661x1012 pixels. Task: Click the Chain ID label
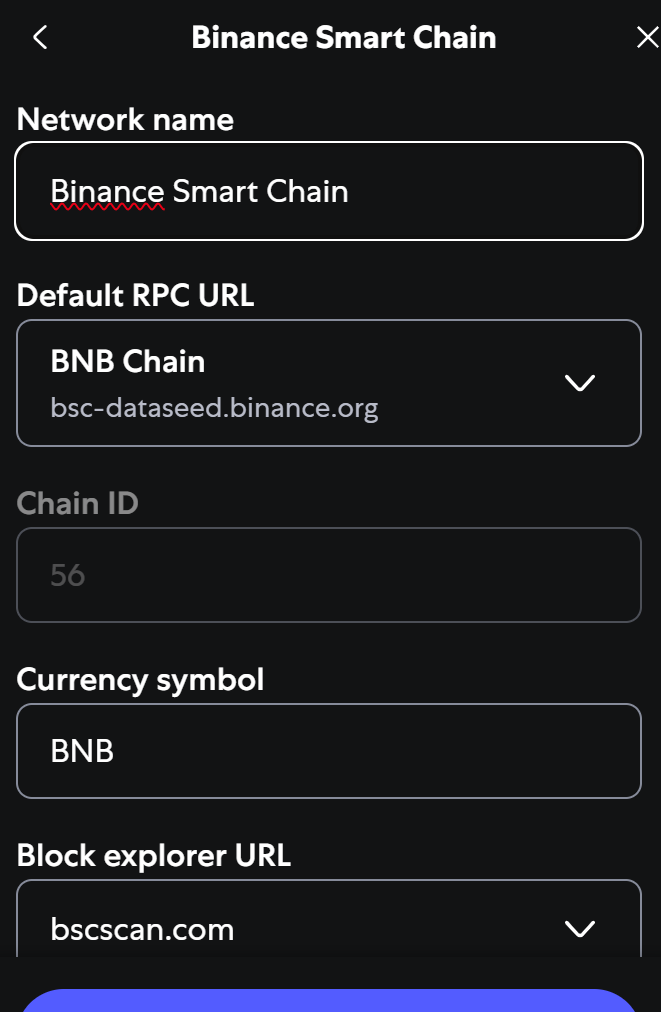[77, 503]
